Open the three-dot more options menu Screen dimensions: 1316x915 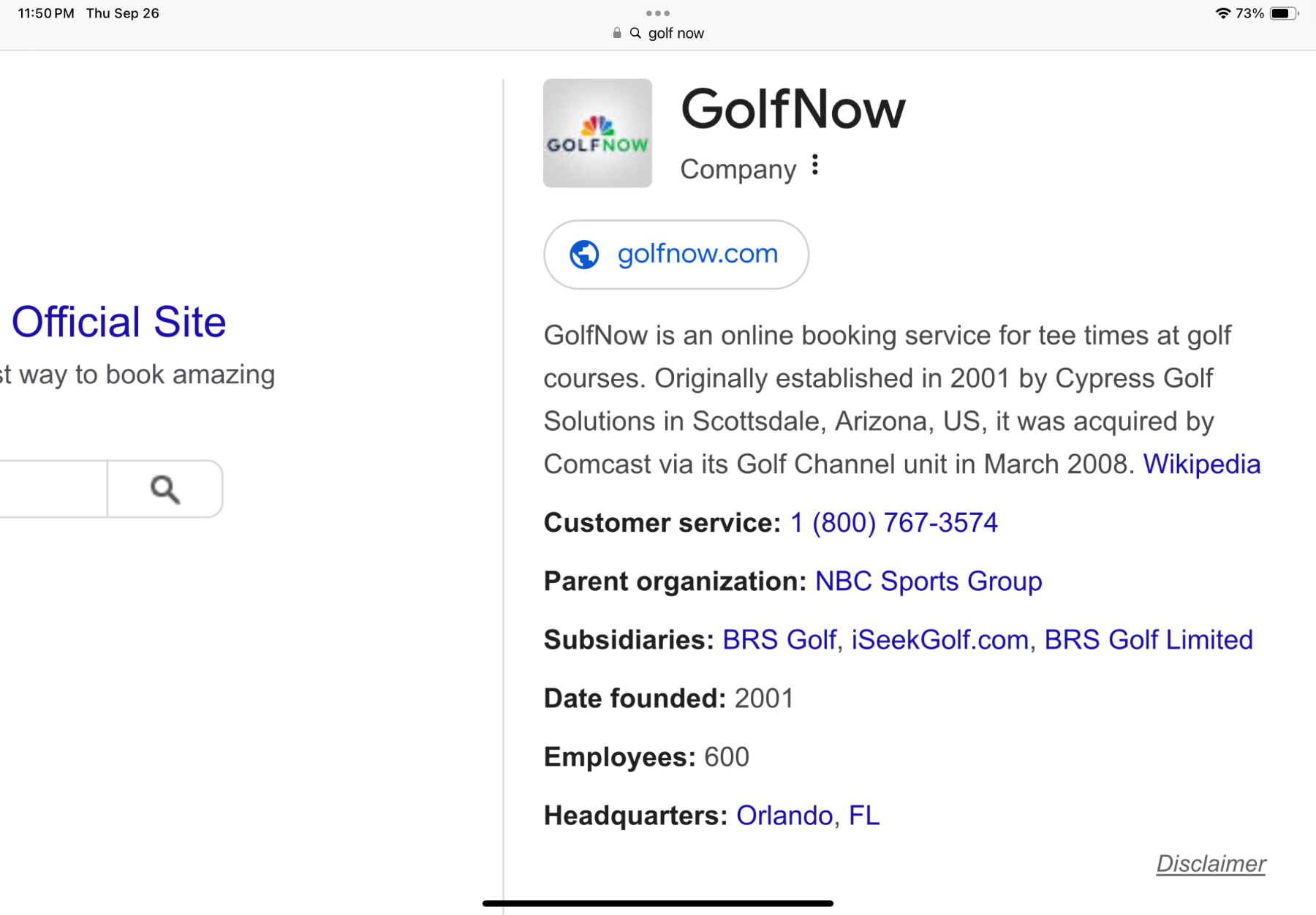point(814,165)
